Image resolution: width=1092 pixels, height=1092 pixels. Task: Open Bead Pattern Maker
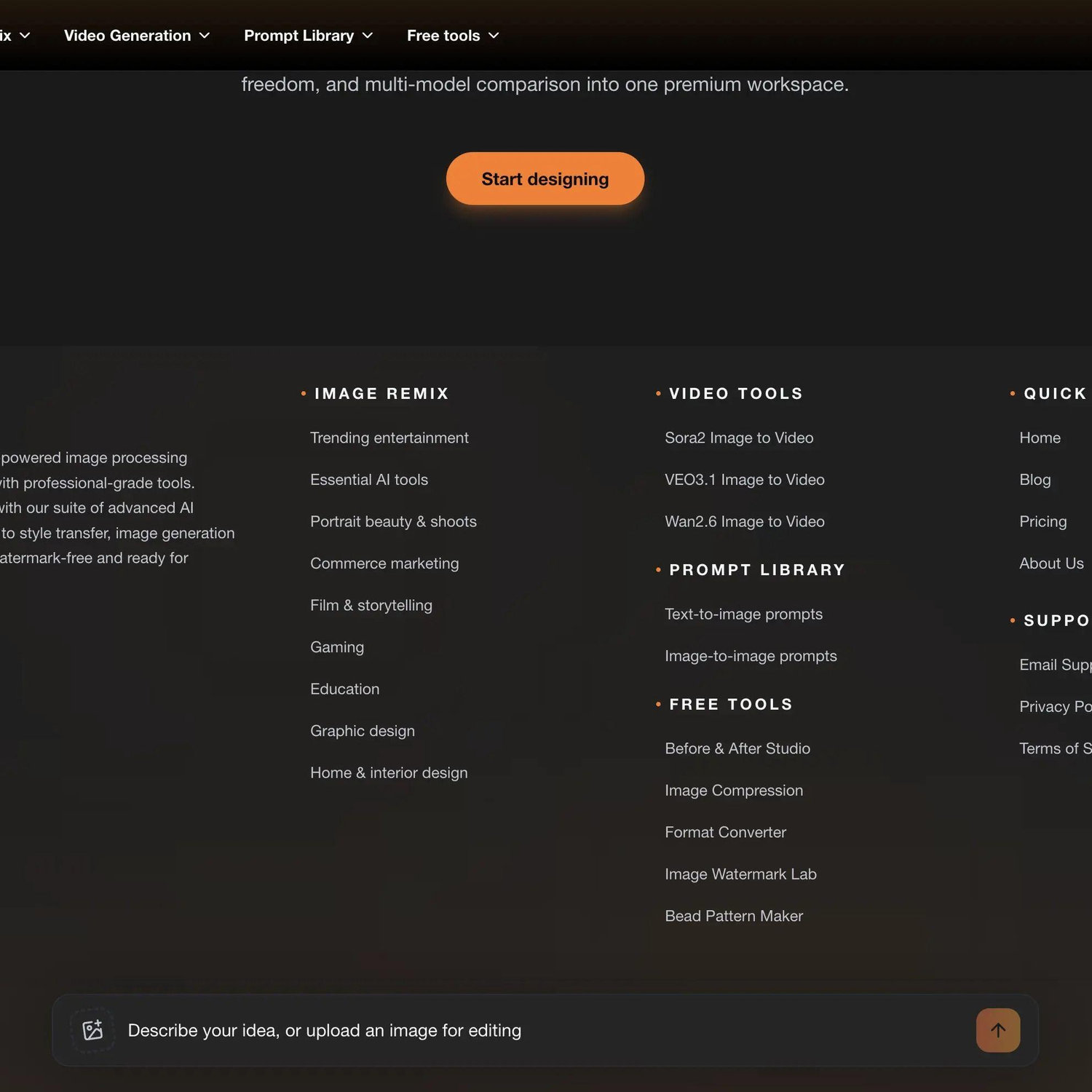point(734,916)
